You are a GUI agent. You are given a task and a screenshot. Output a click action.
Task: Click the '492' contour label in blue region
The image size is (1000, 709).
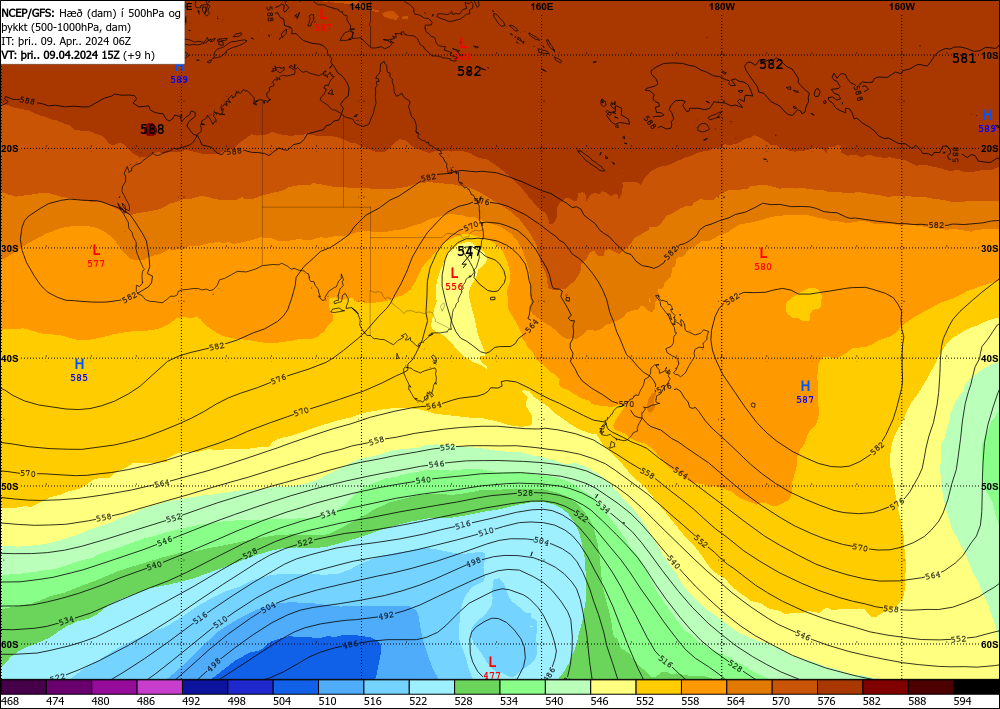point(386,616)
